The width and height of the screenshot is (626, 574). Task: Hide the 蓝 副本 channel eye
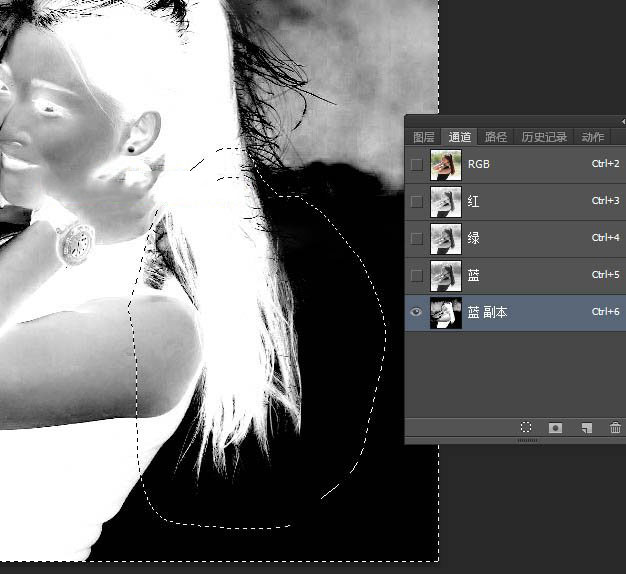[416, 312]
